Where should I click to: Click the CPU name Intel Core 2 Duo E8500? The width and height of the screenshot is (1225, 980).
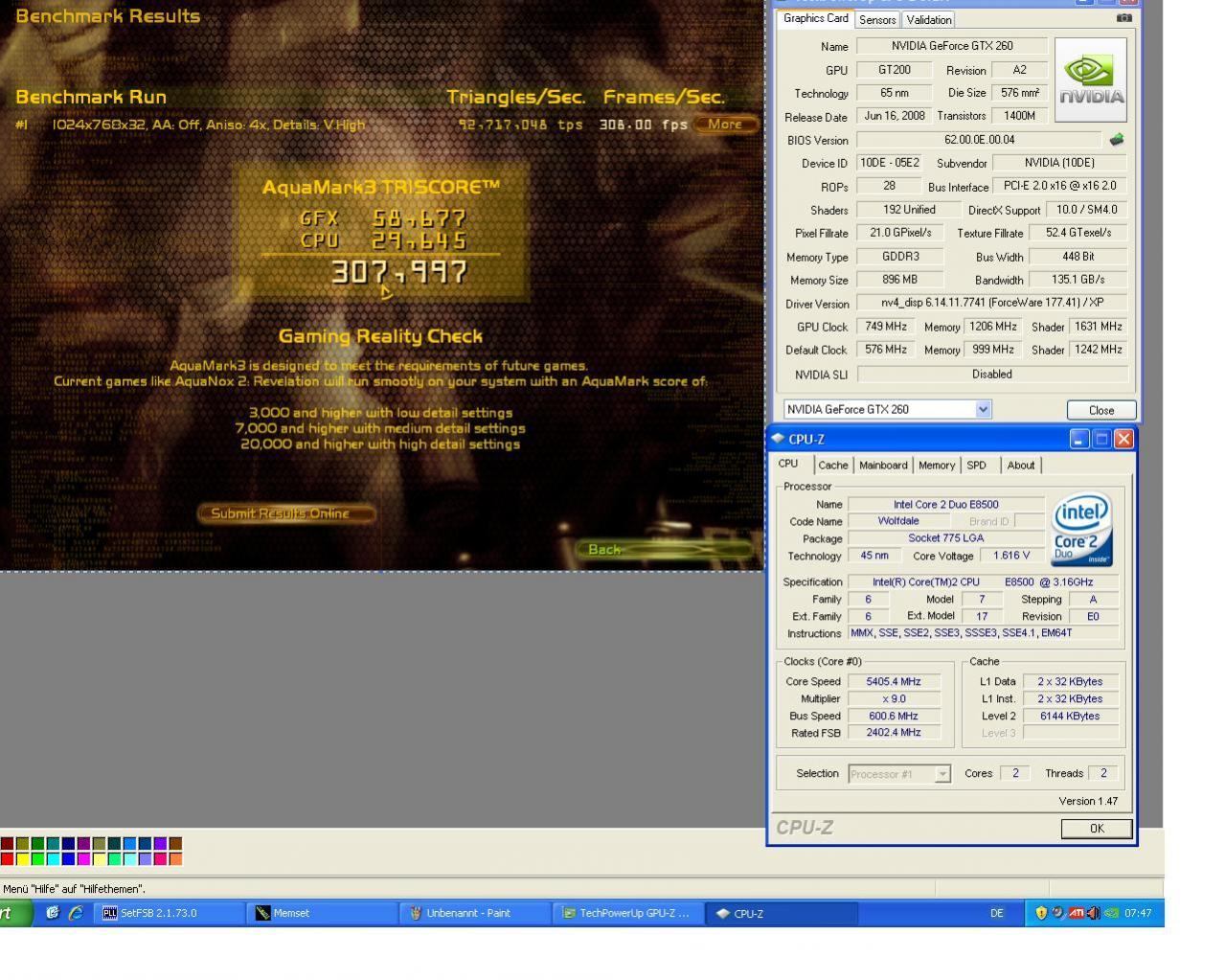(945, 504)
